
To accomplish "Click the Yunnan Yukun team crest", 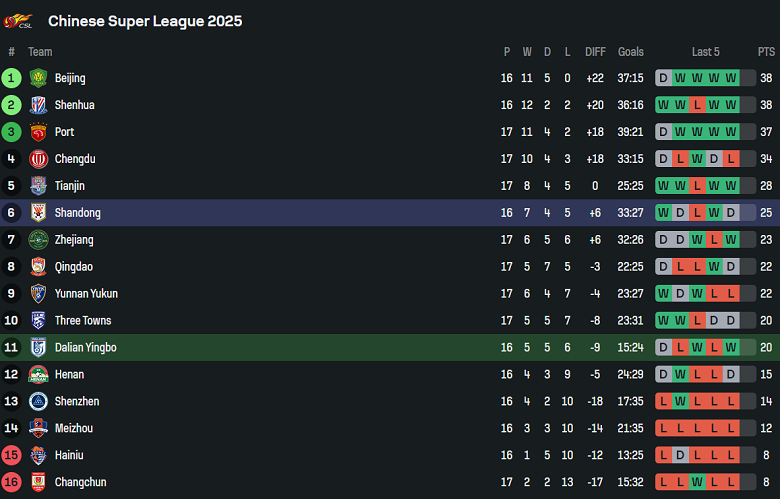I will (x=38, y=294).
